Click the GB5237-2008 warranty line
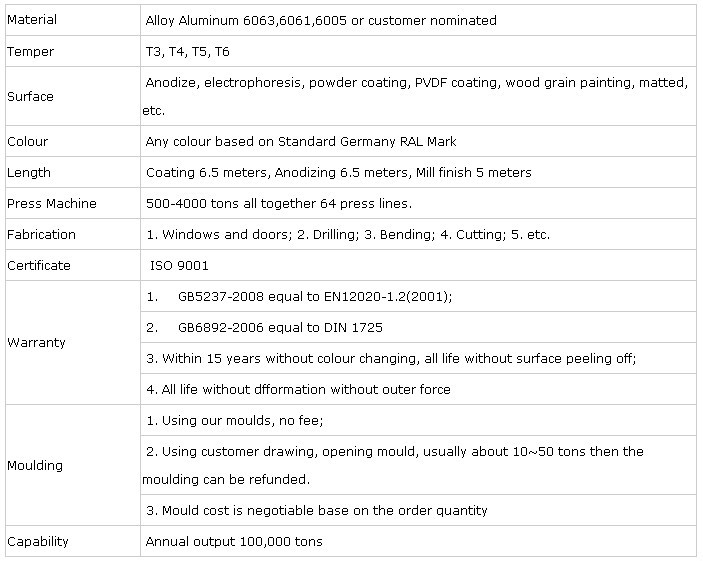703x561 pixels. pyautogui.click(x=299, y=296)
